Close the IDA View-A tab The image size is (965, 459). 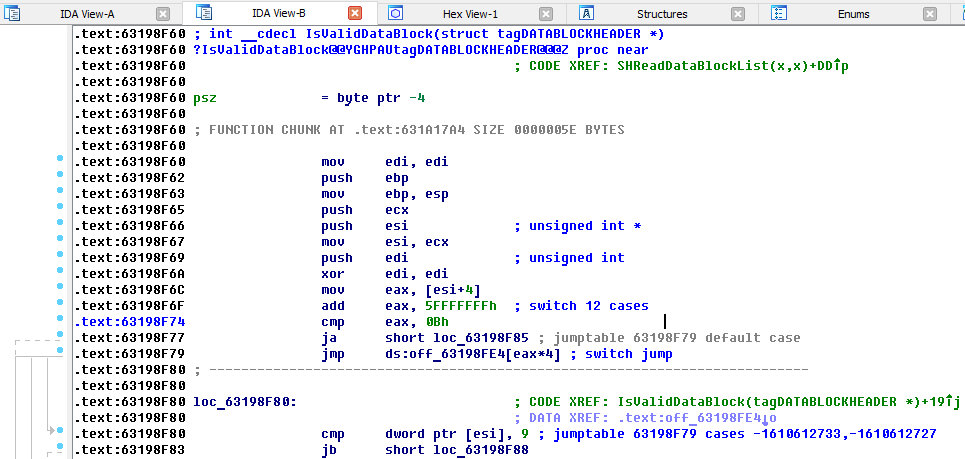(x=162, y=14)
